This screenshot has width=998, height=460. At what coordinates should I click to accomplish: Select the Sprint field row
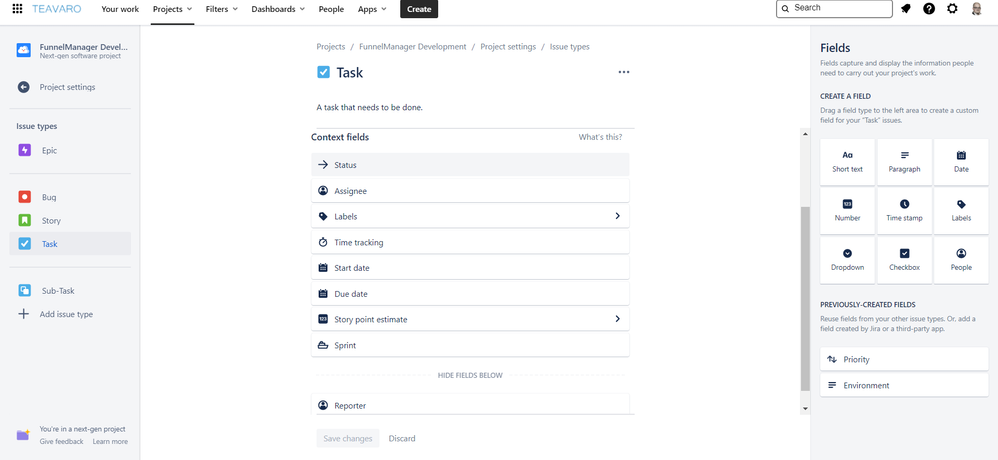tap(470, 345)
